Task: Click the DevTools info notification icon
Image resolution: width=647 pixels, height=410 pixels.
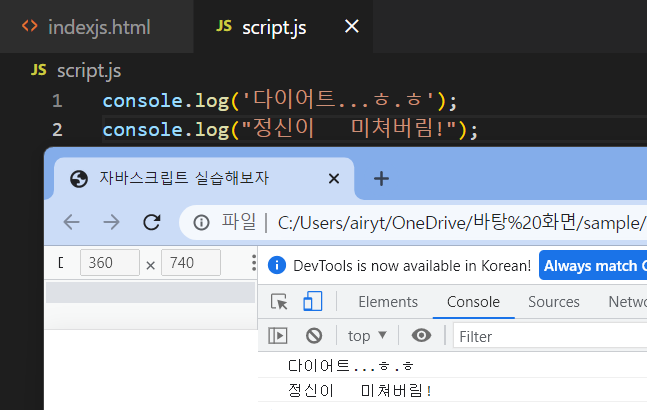Action: click(x=277, y=265)
